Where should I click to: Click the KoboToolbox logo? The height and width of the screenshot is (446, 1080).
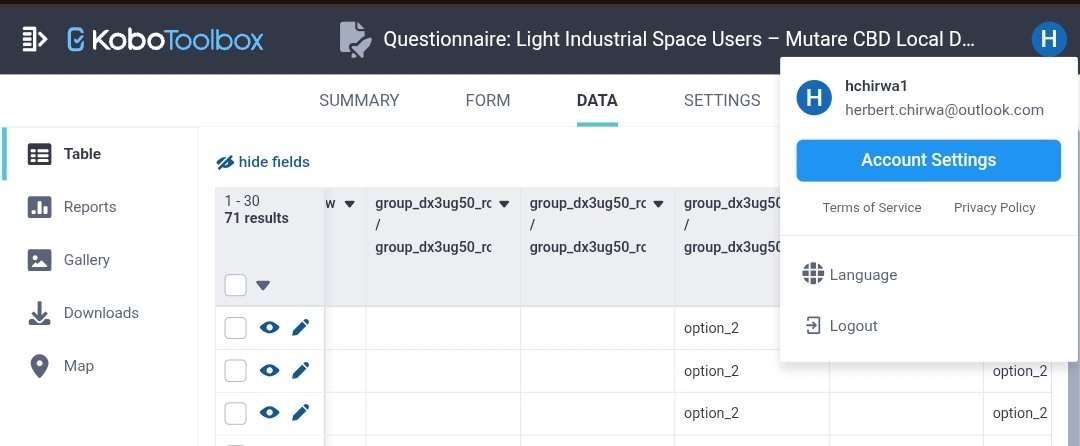point(165,39)
